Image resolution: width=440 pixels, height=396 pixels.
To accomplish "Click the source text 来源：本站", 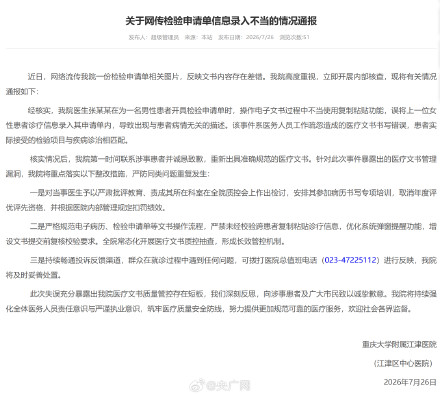I will pyautogui.click(x=198, y=37).
